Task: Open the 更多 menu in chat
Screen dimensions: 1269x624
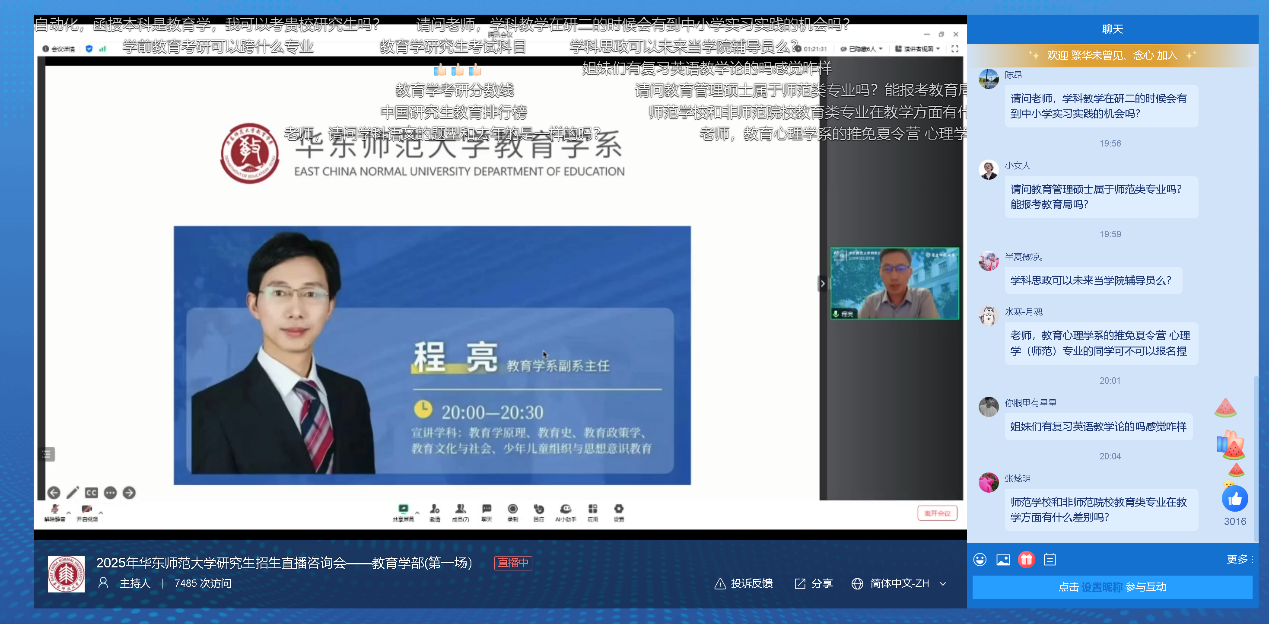Action: pos(1240,559)
